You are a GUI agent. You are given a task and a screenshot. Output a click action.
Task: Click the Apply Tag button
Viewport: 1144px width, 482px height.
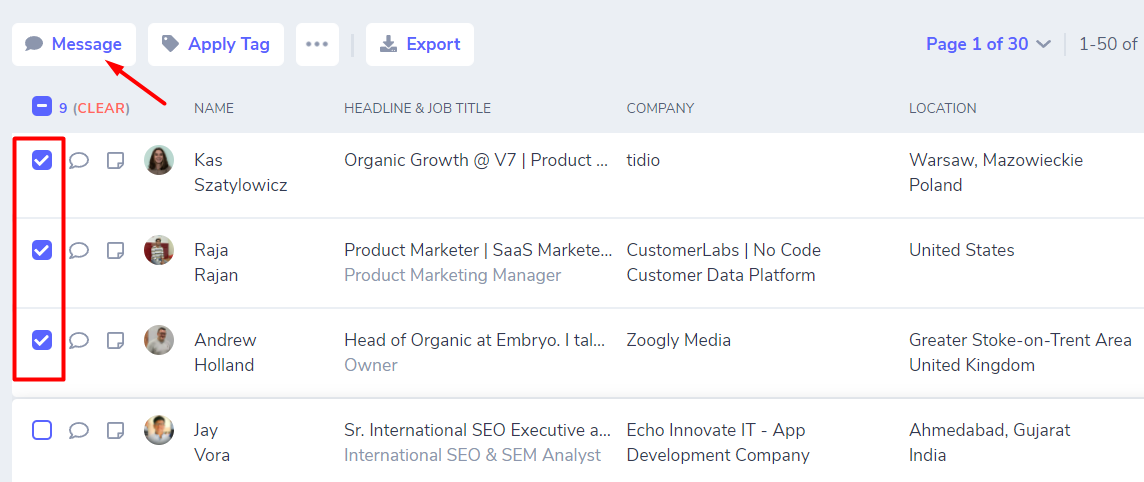(216, 44)
